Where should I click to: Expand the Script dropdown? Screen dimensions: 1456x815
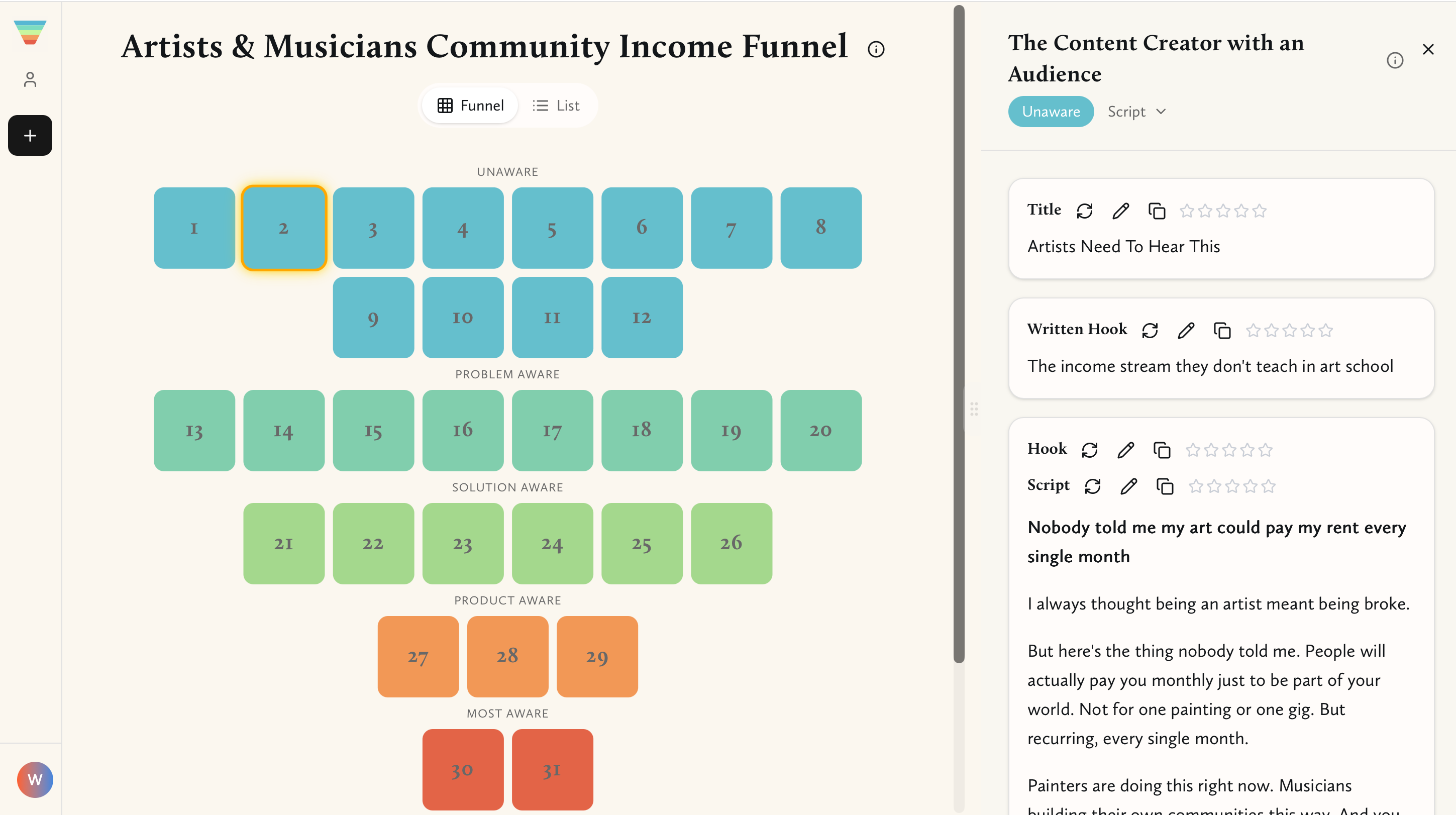(x=1136, y=112)
